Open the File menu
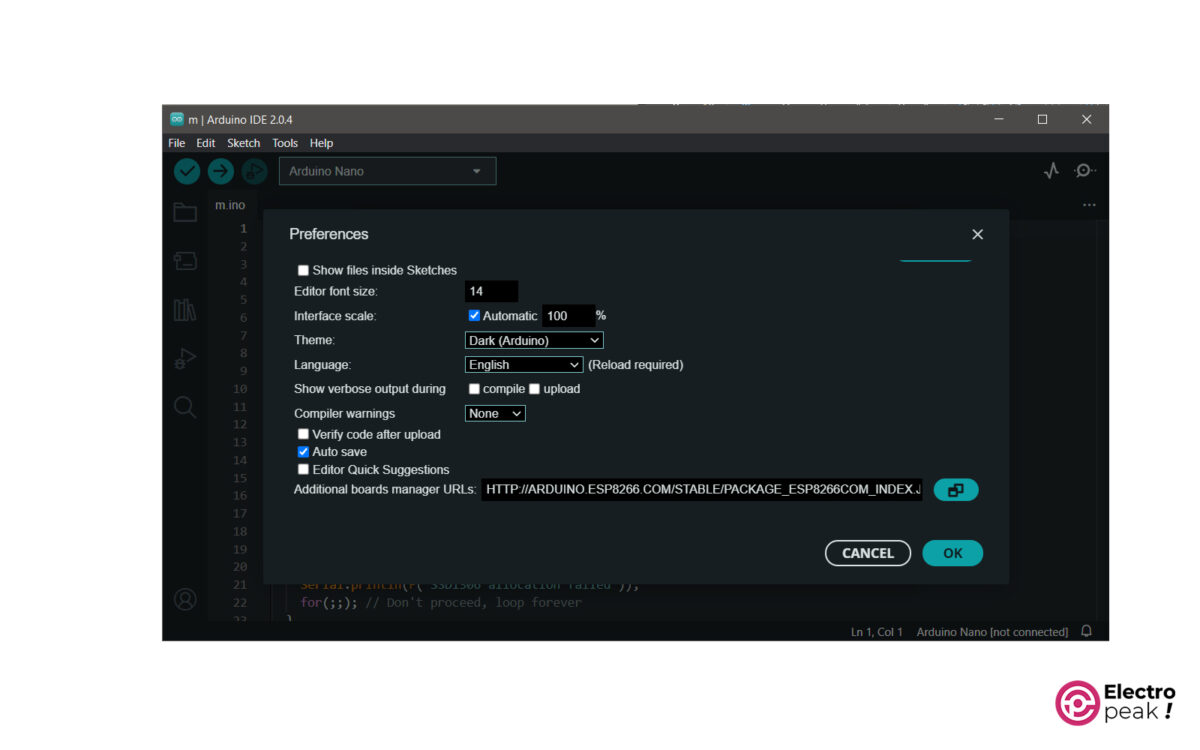 tap(177, 143)
